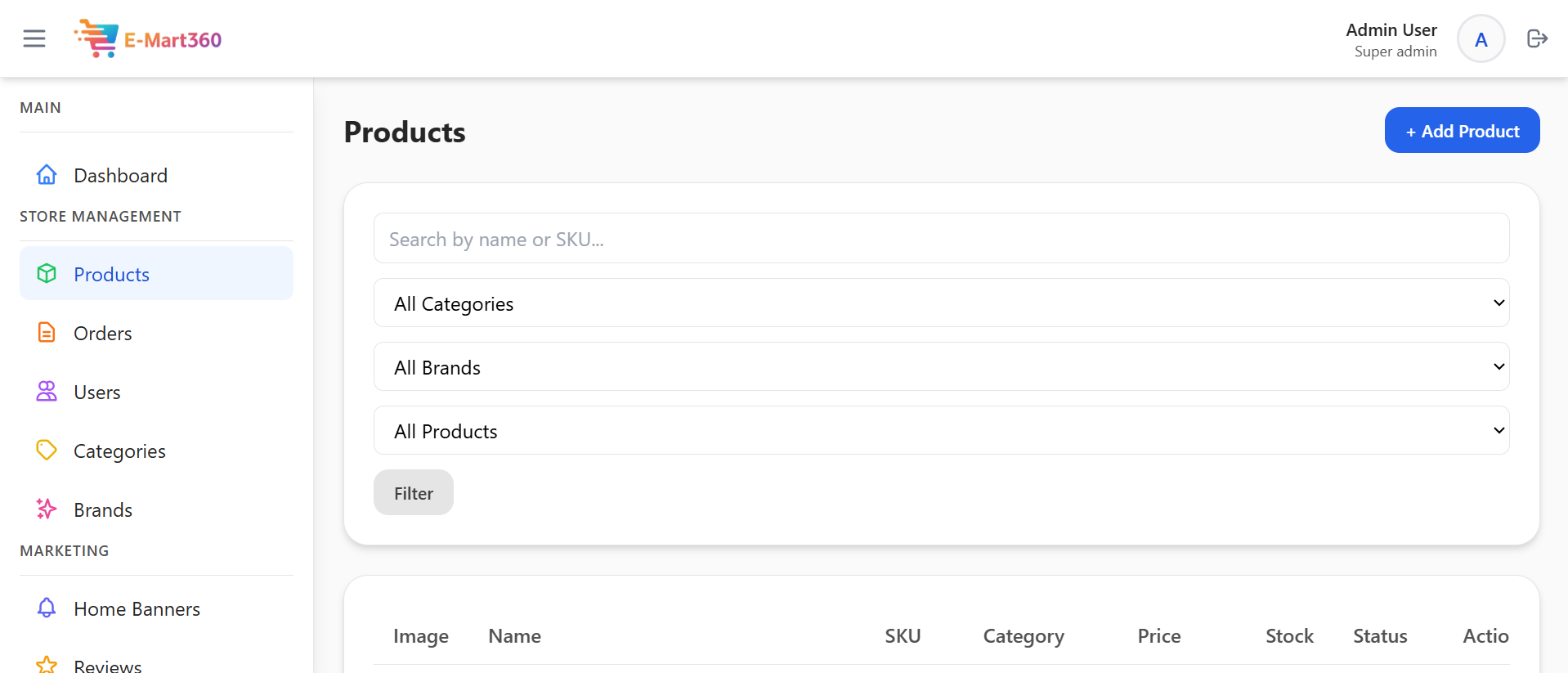This screenshot has height=673, width=1568.
Task: Click the Categories tag icon
Action: tap(47, 451)
